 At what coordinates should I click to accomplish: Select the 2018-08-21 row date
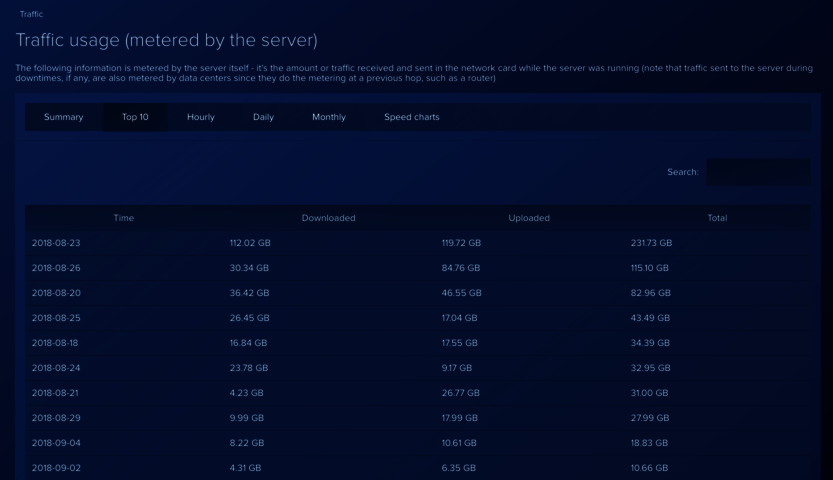55,393
